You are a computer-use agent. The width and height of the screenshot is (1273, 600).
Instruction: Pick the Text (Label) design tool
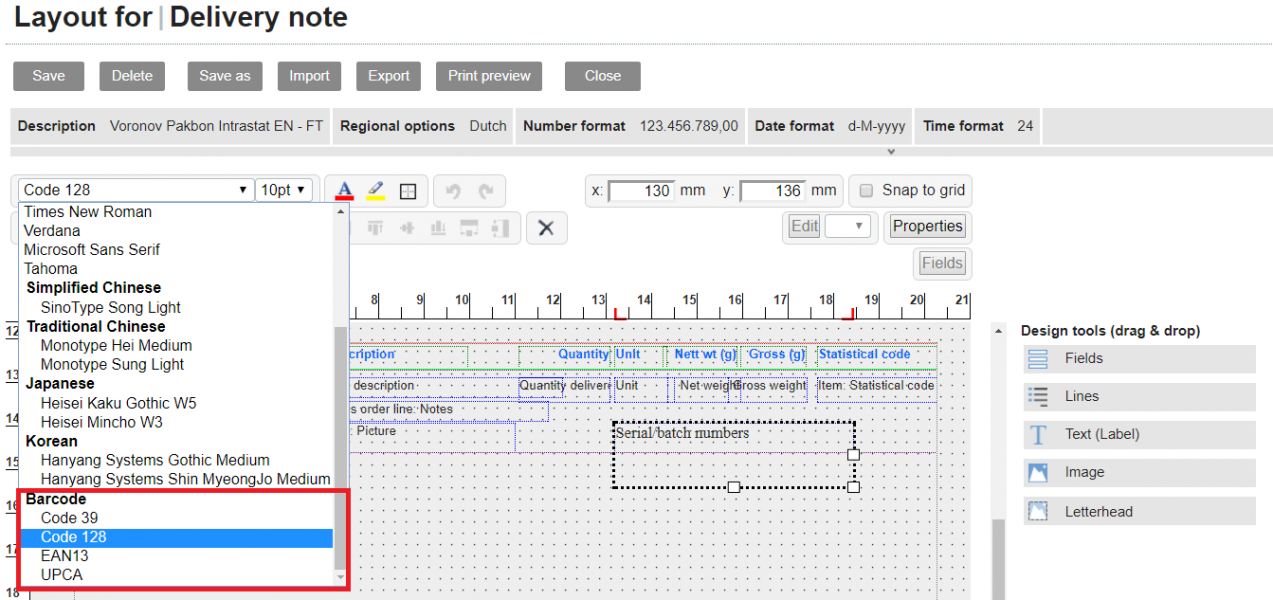[x=1139, y=435]
